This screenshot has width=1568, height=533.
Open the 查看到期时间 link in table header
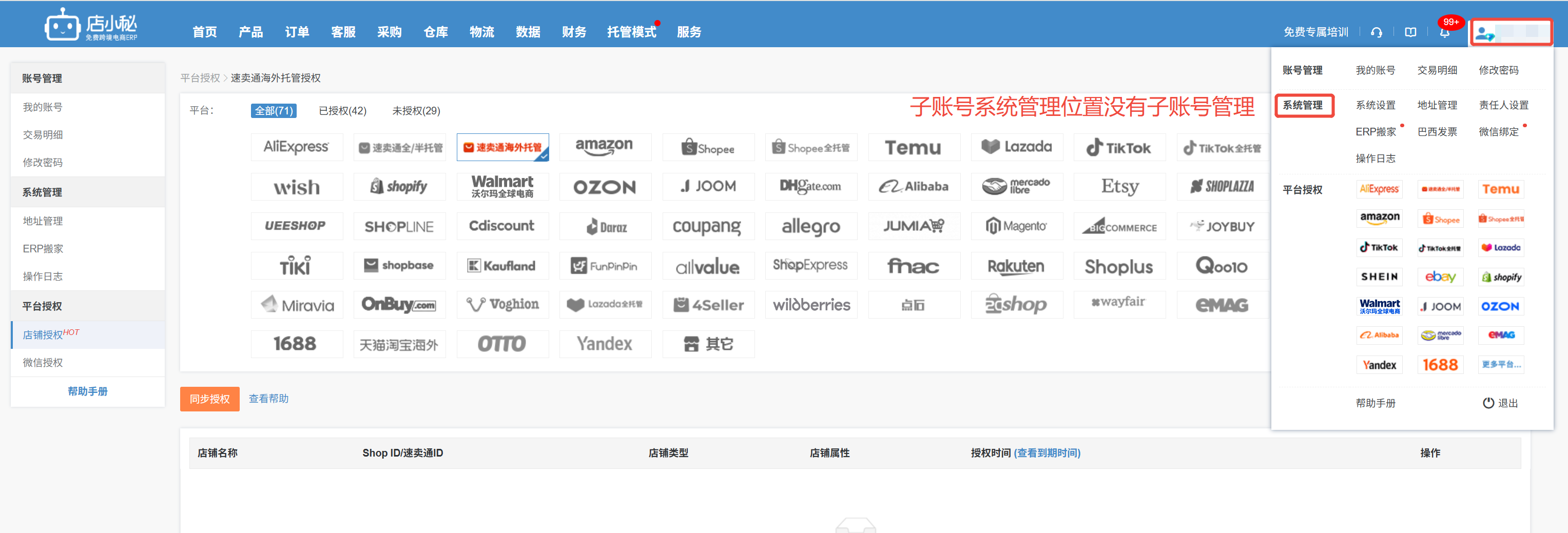click(x=1047, y=453)
